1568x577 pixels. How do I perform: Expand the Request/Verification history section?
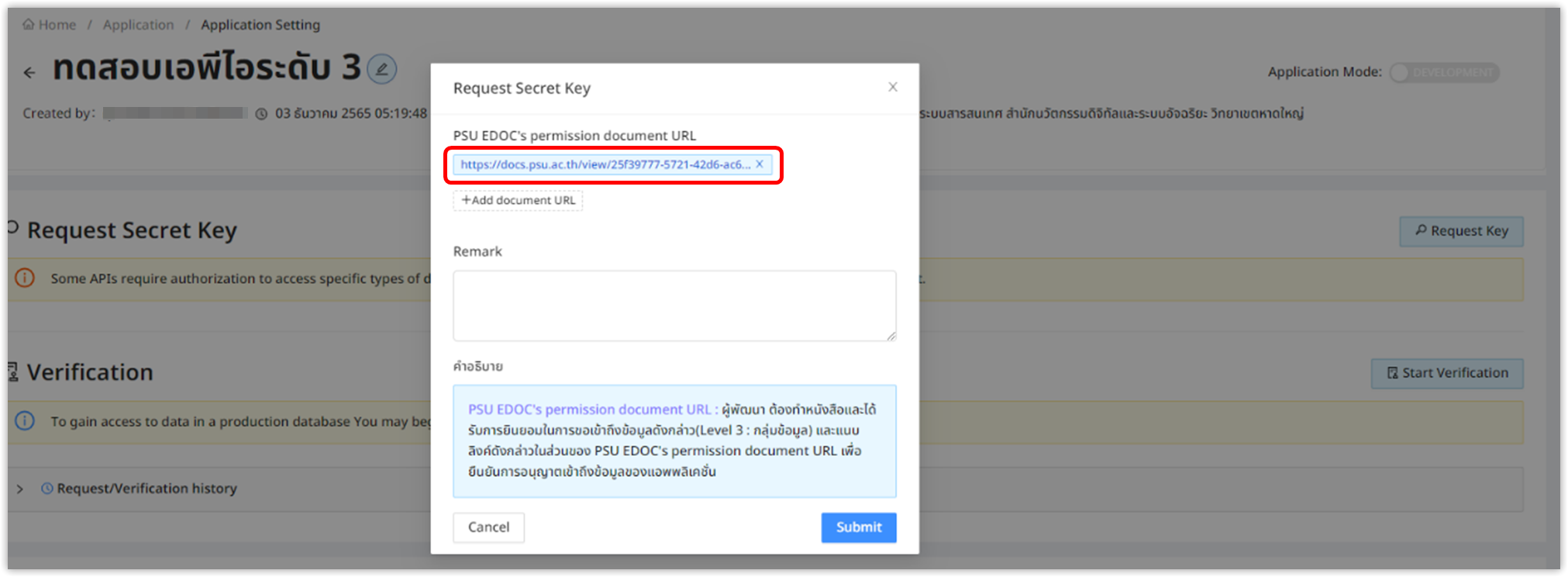coord(20,489)
